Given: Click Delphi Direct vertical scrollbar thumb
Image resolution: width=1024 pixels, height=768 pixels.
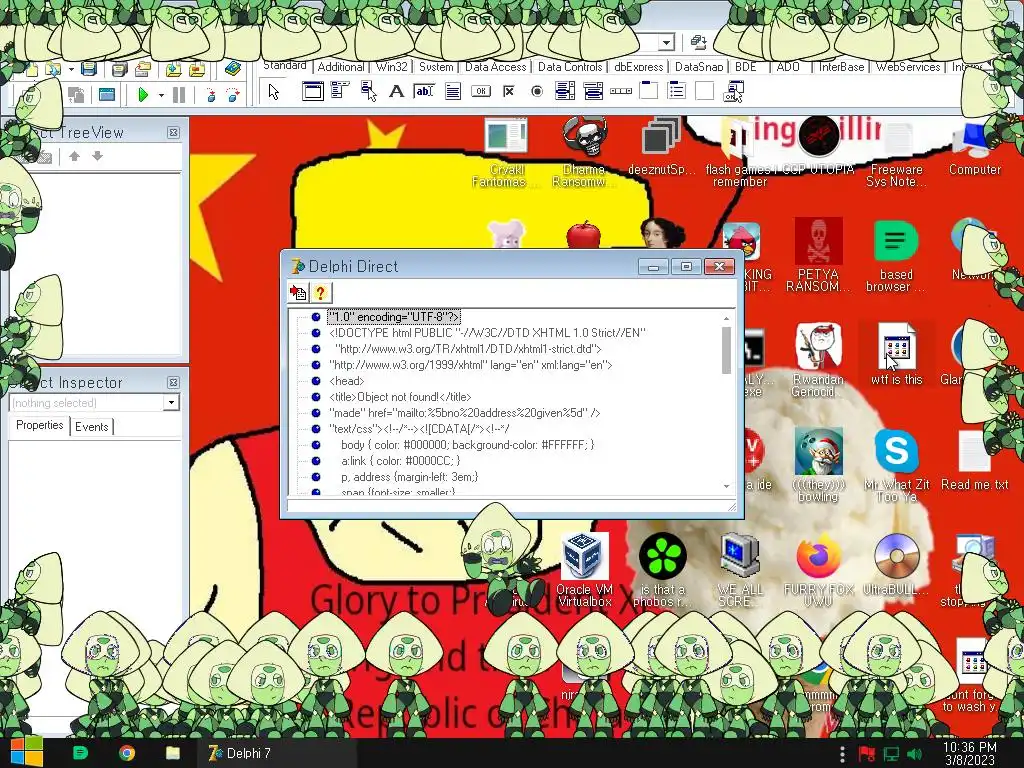Looking at the screenshot, I should 726,350.
